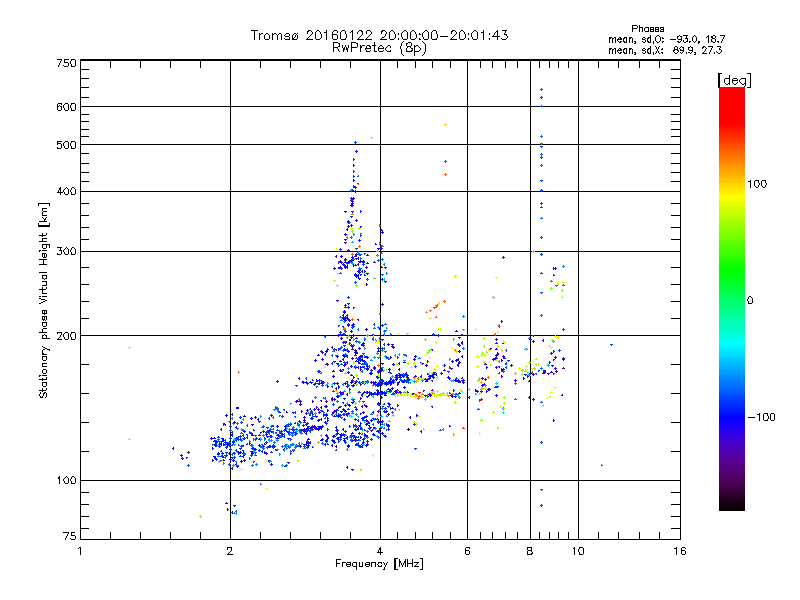The height and width of the screenshot is (600, 800).
Task: Click the y-axis label "600"
Action: tap(66, 107)
